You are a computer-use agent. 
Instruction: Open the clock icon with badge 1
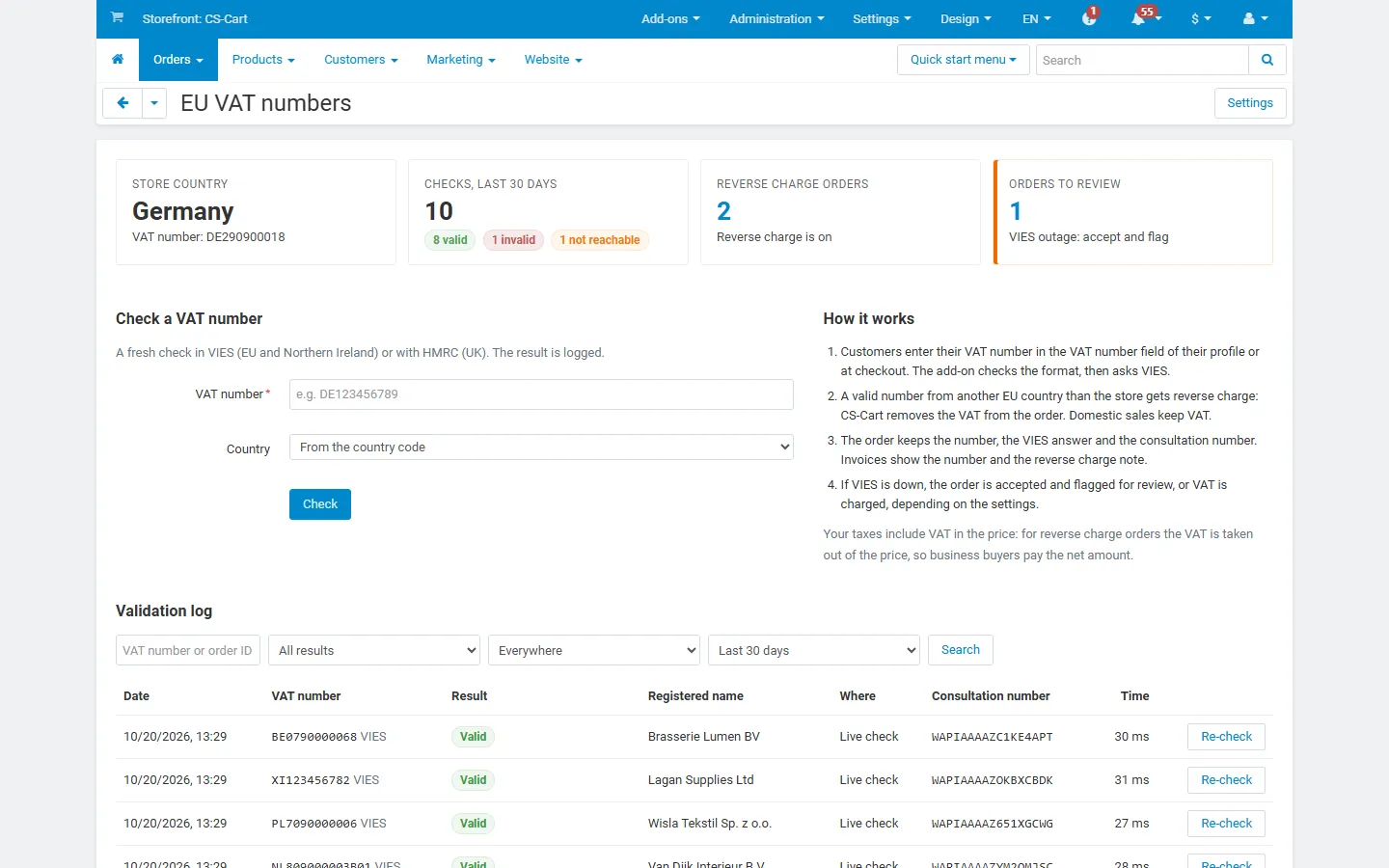(1090, 18)
